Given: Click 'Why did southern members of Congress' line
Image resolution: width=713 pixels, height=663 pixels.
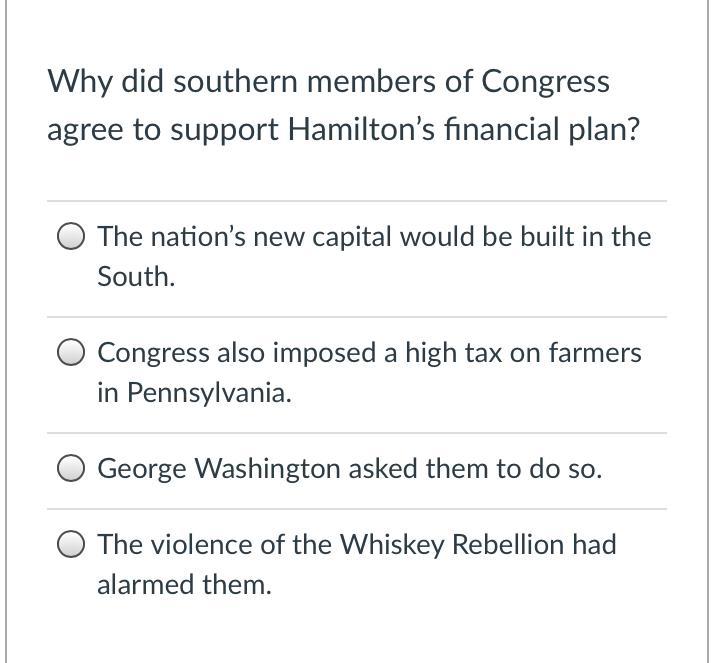Looking at the screenshot, I should (x=328, y=81).
